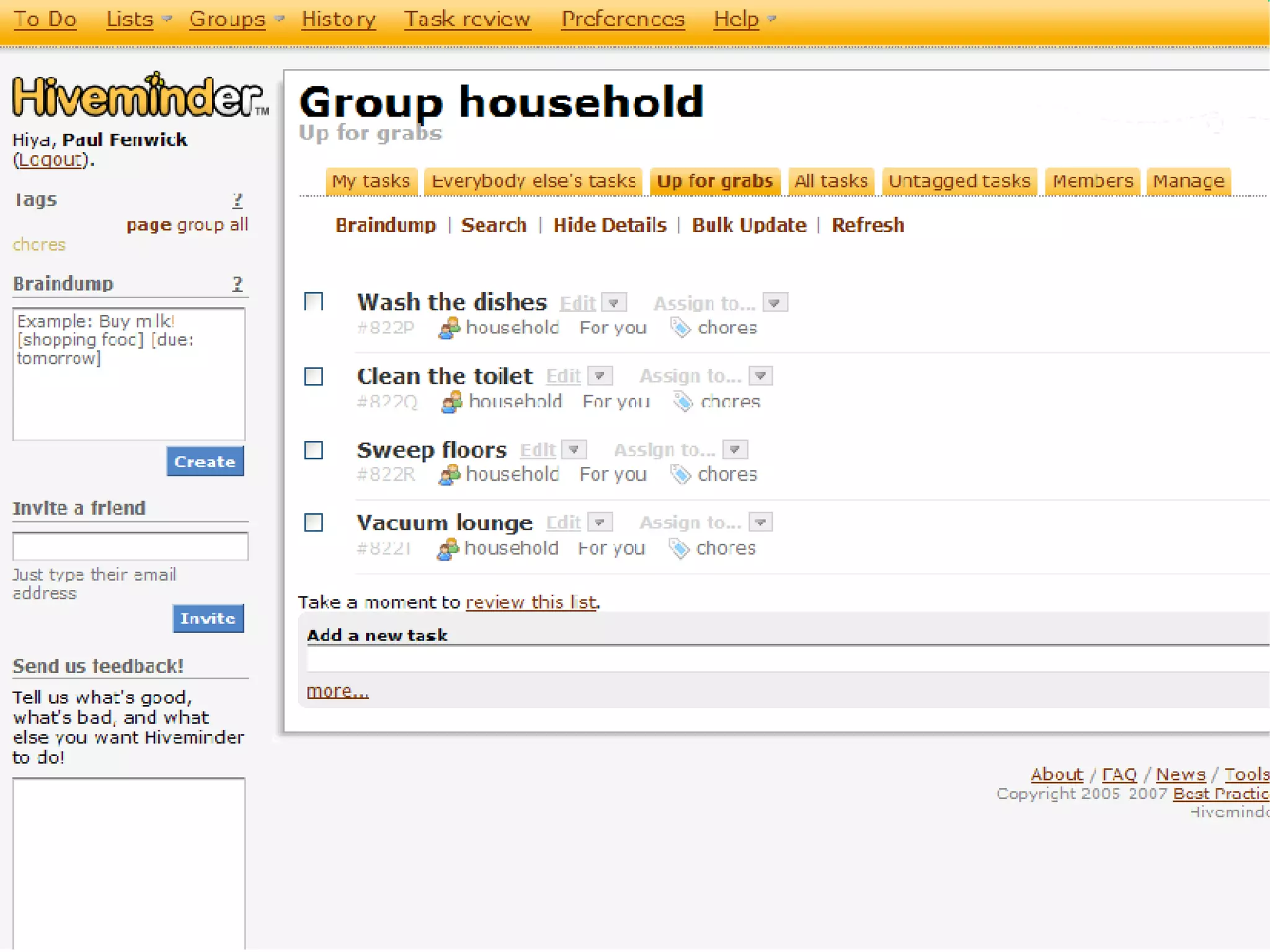Image resolution: width=1270 pixels, height=952 pixels.
Task: Click chores tag icon under Vacuum lounge
Action: (679, 548)
